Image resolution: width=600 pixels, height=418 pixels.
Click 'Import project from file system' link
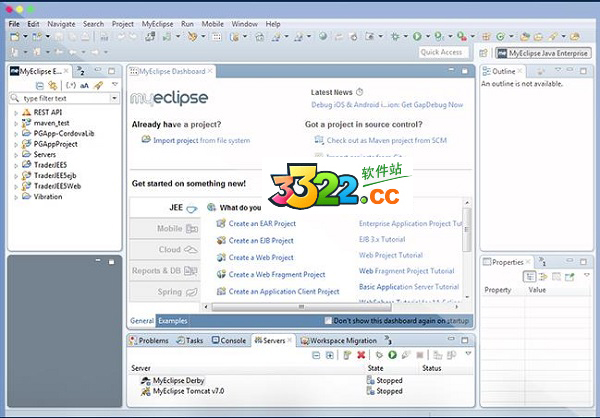[201, 140]
